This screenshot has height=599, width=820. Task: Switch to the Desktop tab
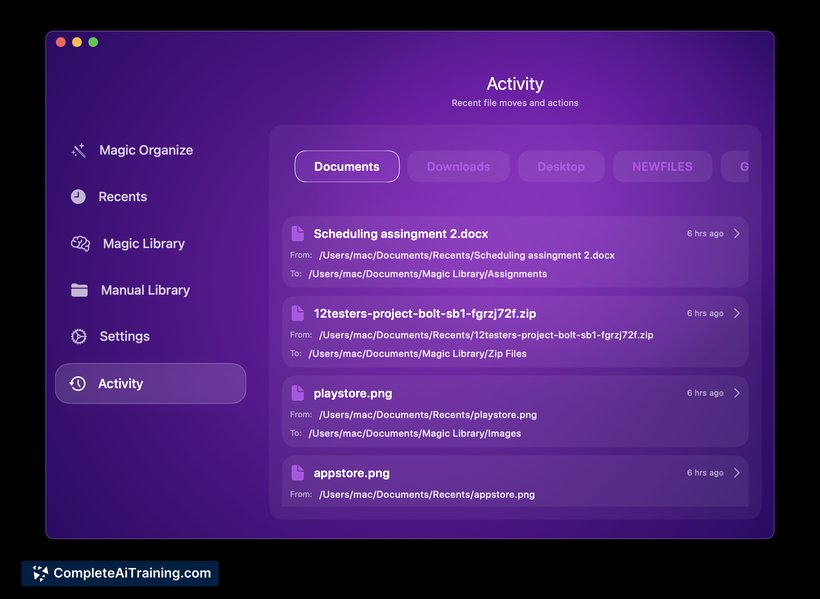tap(561, 166)
